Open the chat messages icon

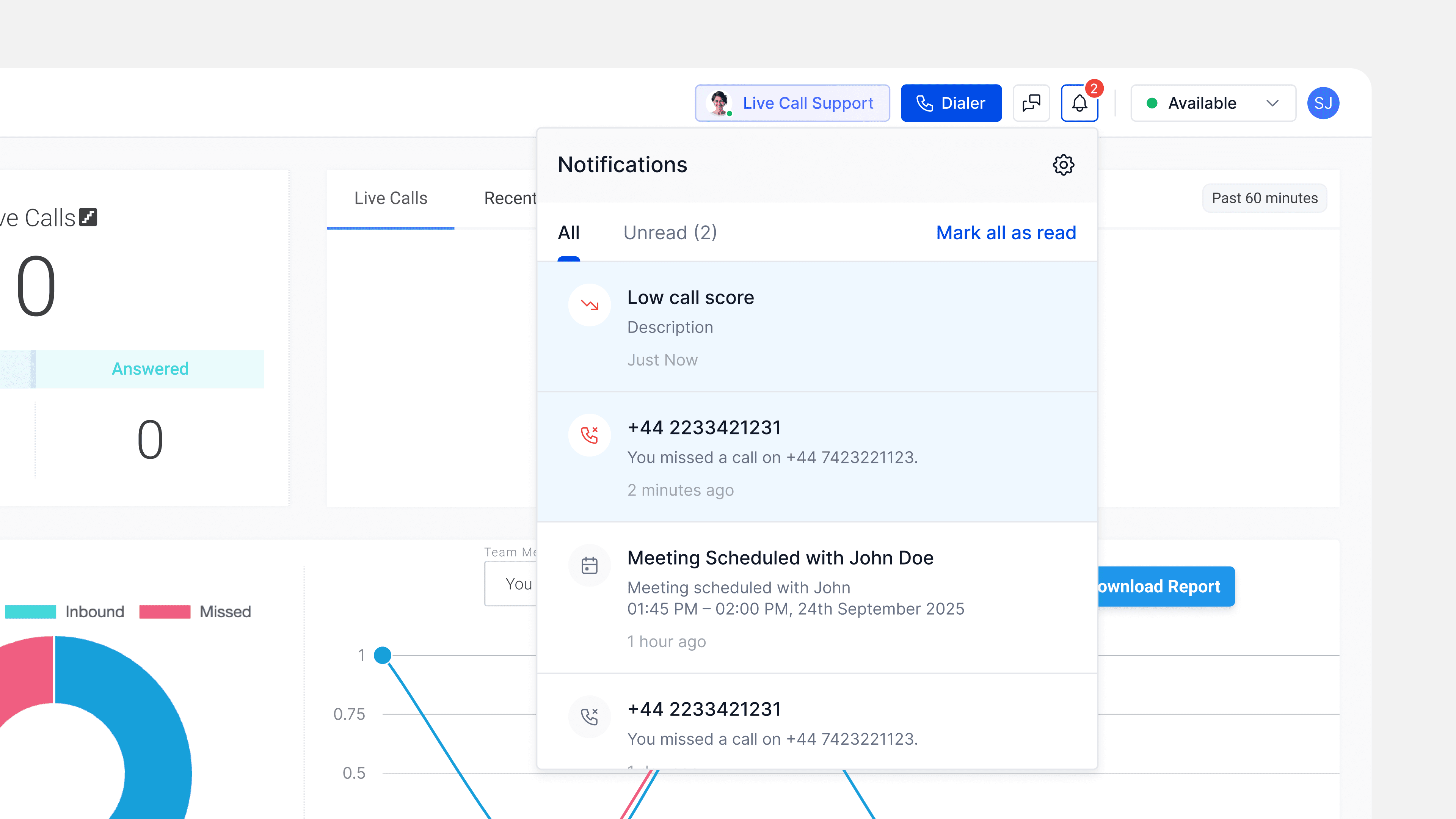(x=1031, y=103)
